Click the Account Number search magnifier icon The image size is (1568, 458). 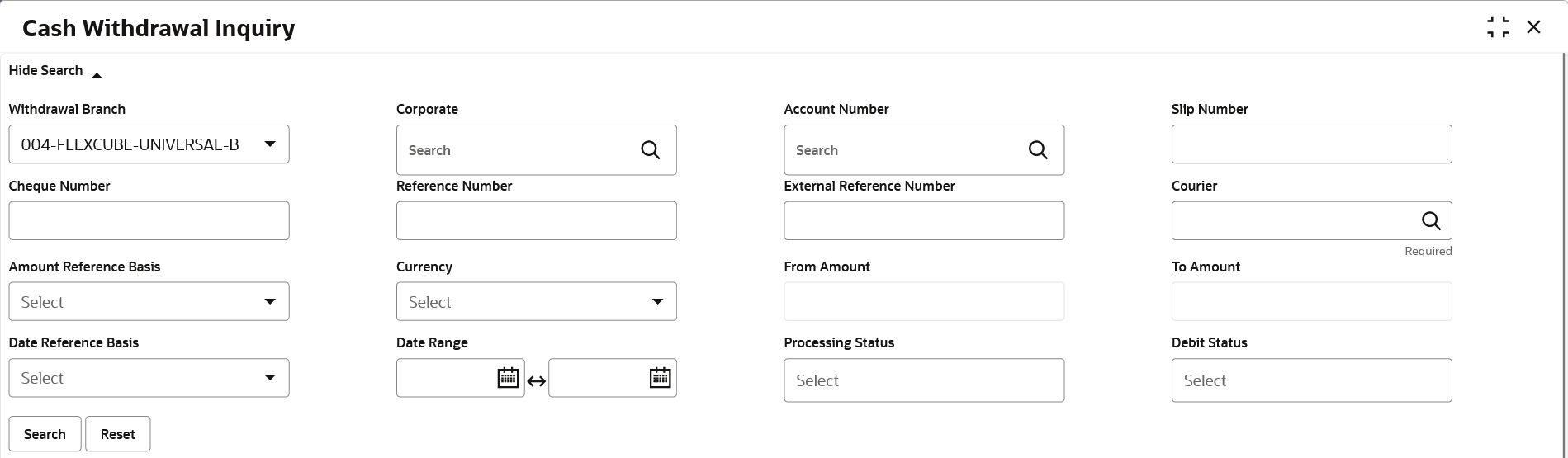pos(1038,150)
